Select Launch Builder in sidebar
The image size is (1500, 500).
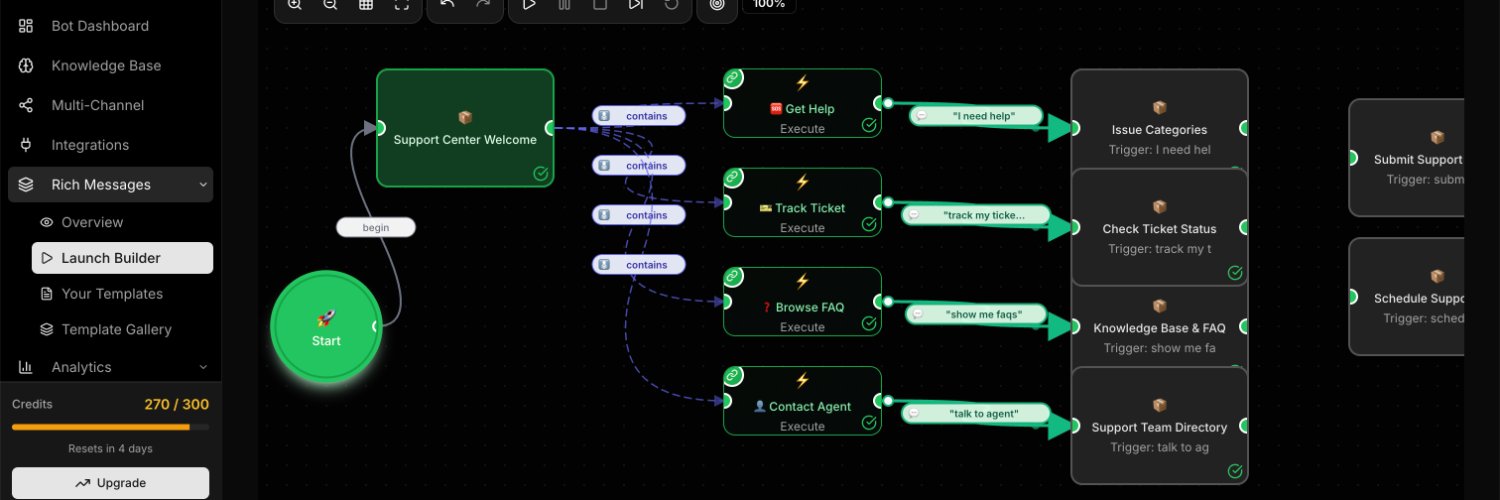(122, 258)
